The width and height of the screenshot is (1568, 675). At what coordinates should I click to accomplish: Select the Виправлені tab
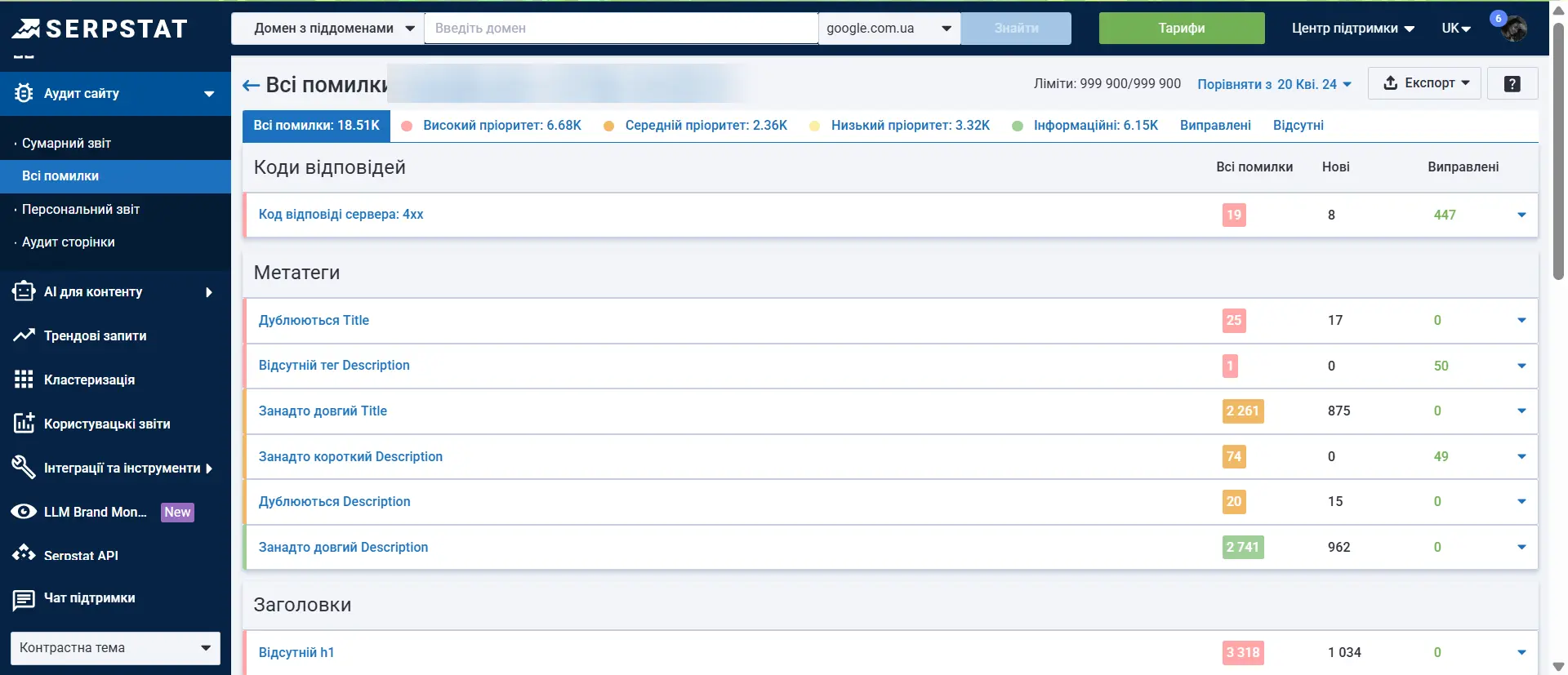point(1214,126)
